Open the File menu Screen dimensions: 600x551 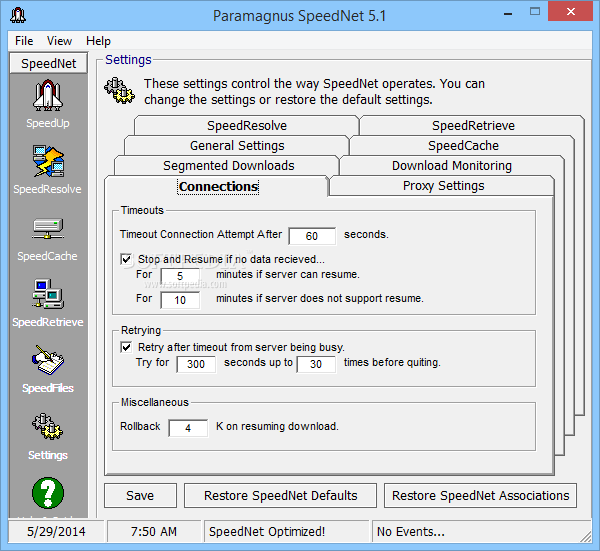click(x=24, y=41)
